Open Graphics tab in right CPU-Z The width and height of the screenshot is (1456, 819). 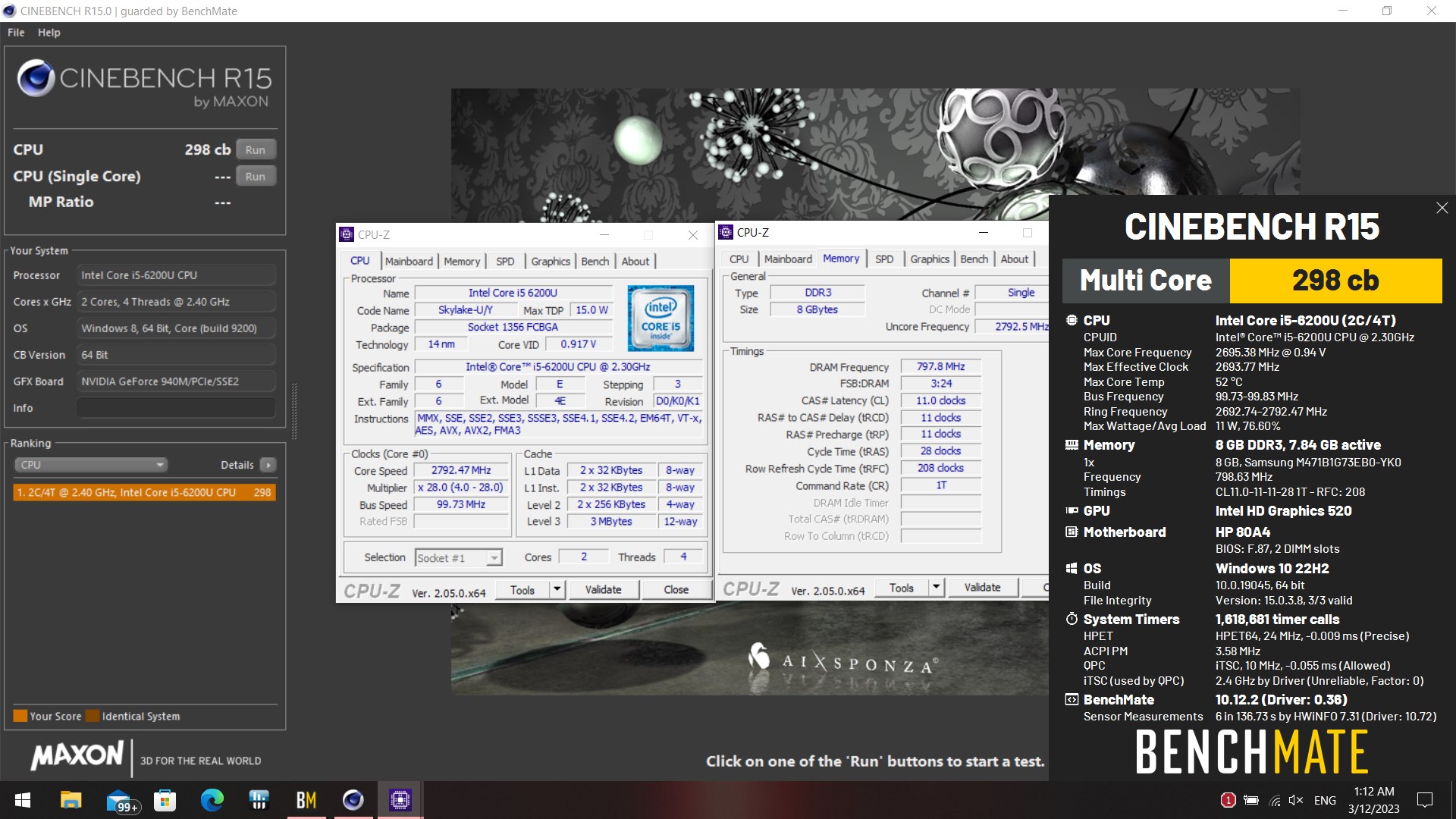(x=930, y=259)
